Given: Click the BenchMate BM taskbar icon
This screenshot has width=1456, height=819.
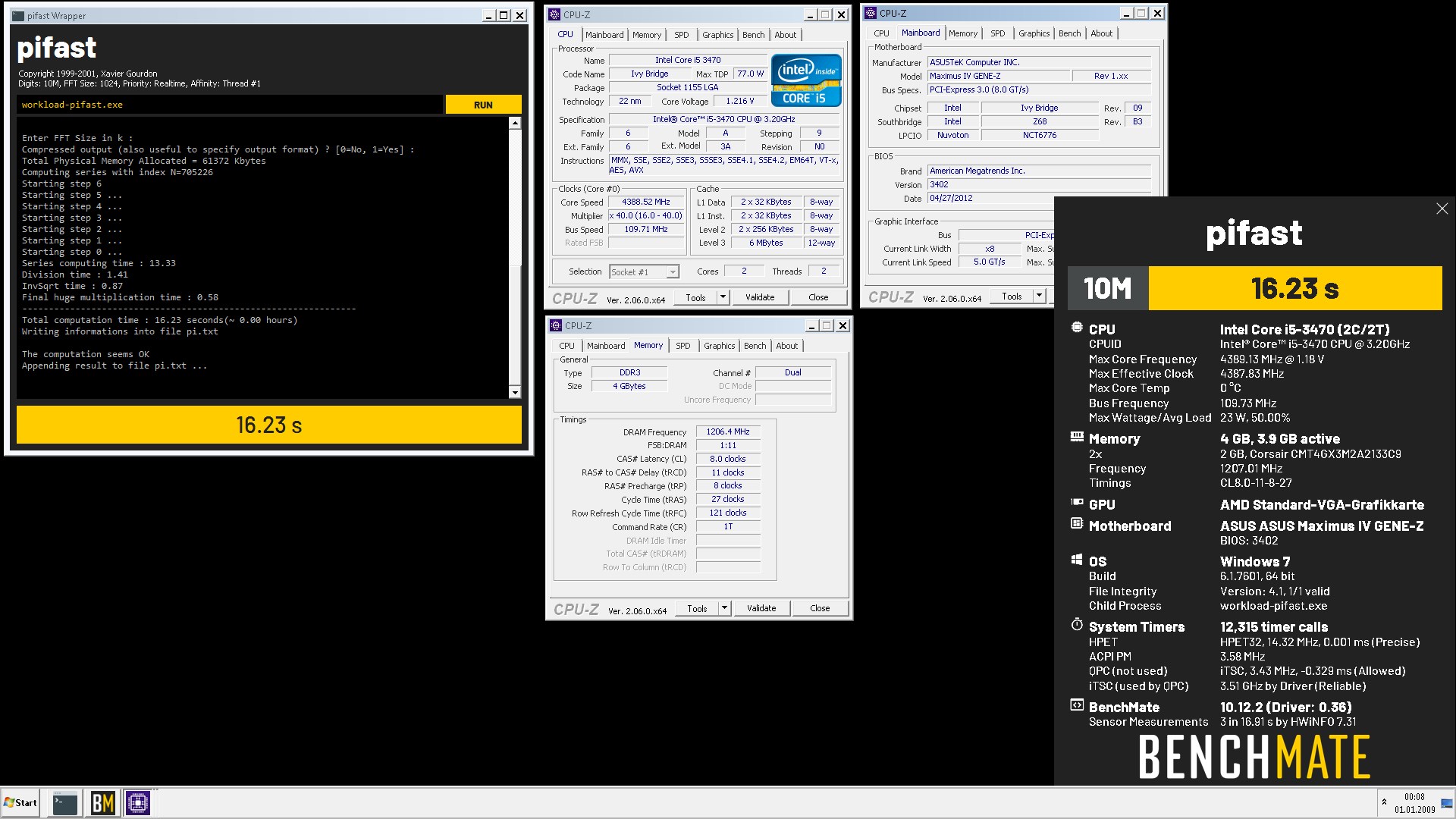Looking at the screenshot, I should coord(102,802).
